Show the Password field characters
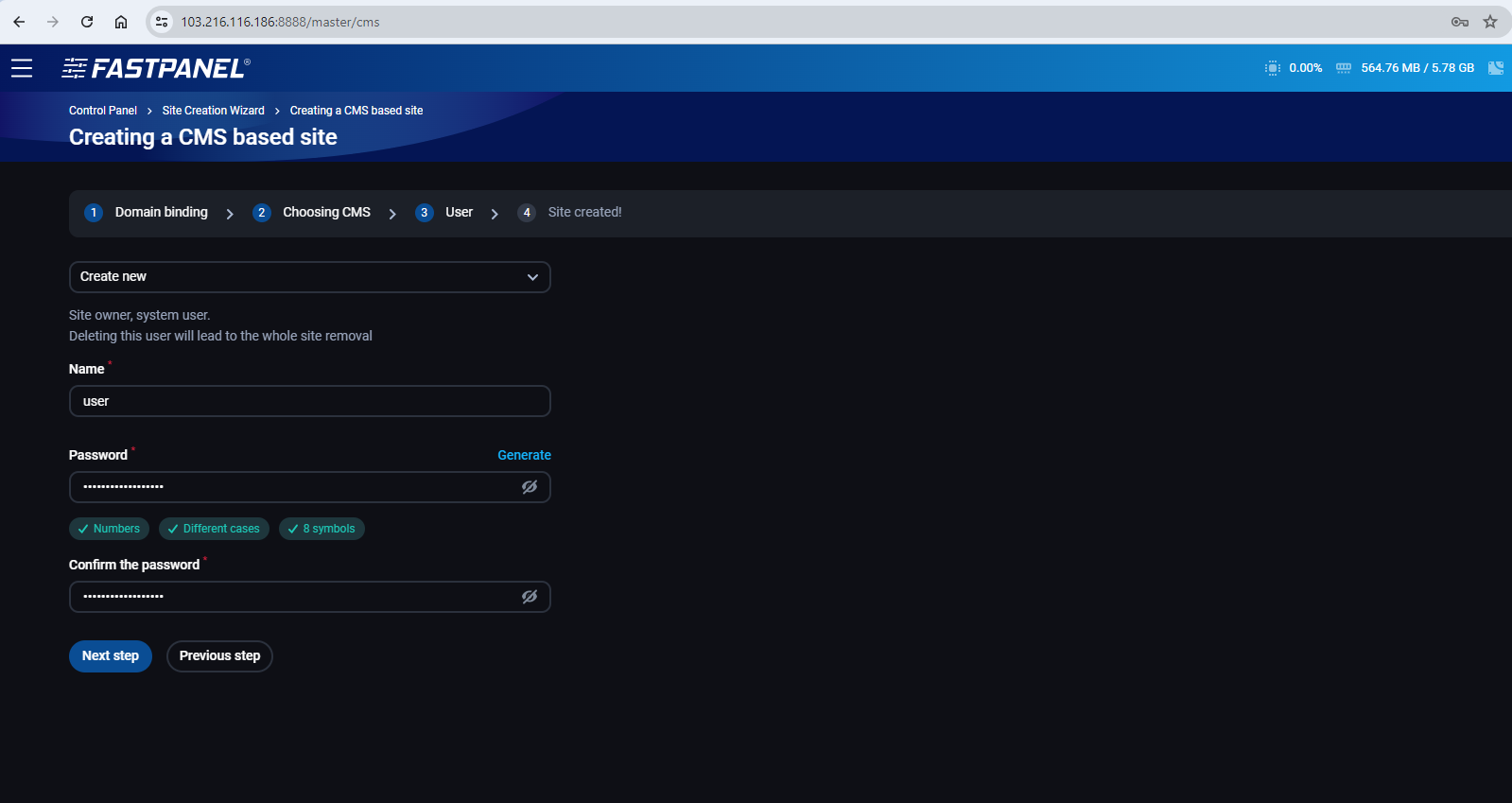Screen dimensions: 1512x803 click(x=530, y=487)
